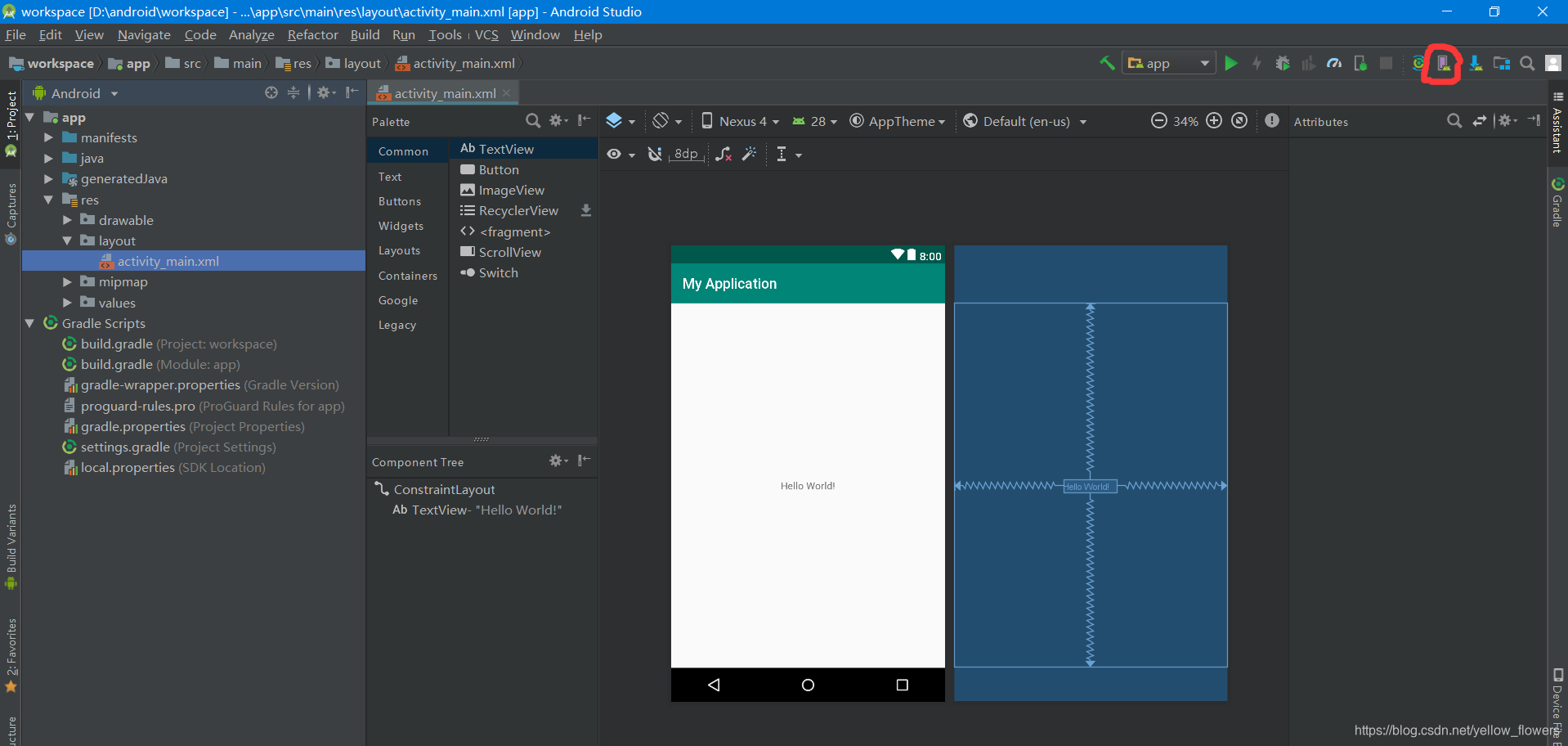This screenshot has width=1568, height=746.
Task: Open the AppTheme dropdown
Action: 898,121
